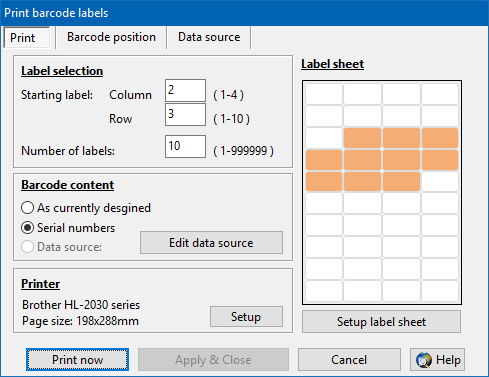The image size is (489, 377).
Task: Select the 'Serial numbers' radio option
Action: pyautogui.click(x=27, y=228)
